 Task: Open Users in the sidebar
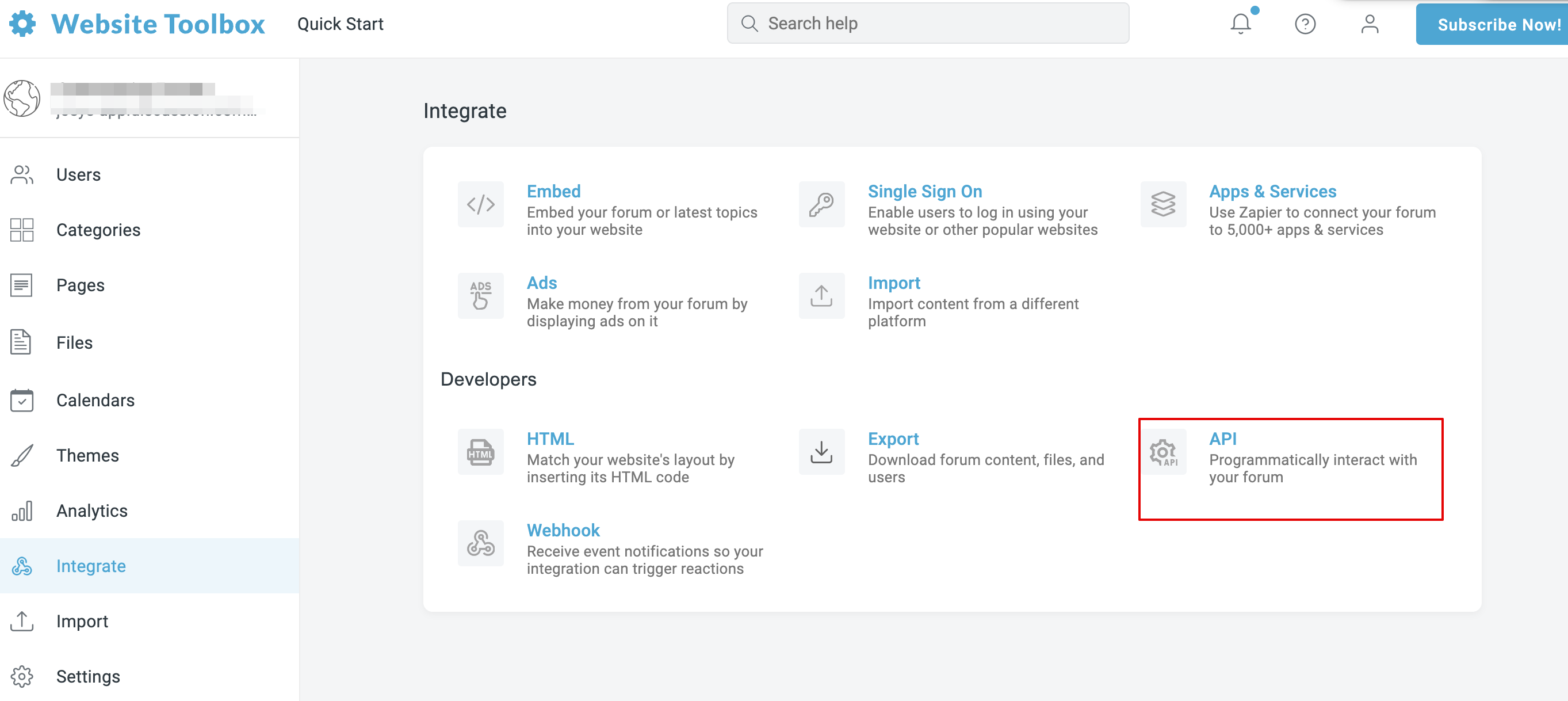click(78, 175)
